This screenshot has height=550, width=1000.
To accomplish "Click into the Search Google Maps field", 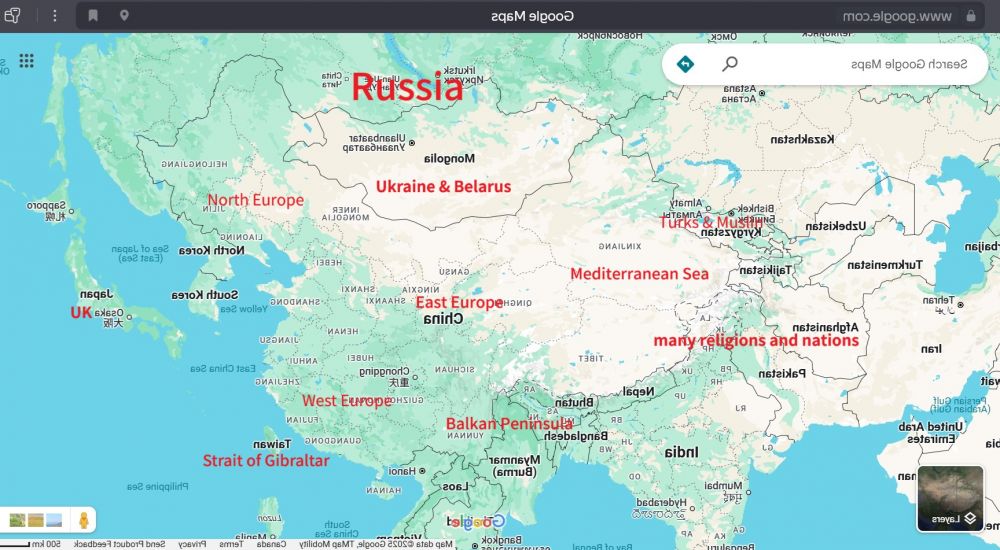I will coord(855,64).
